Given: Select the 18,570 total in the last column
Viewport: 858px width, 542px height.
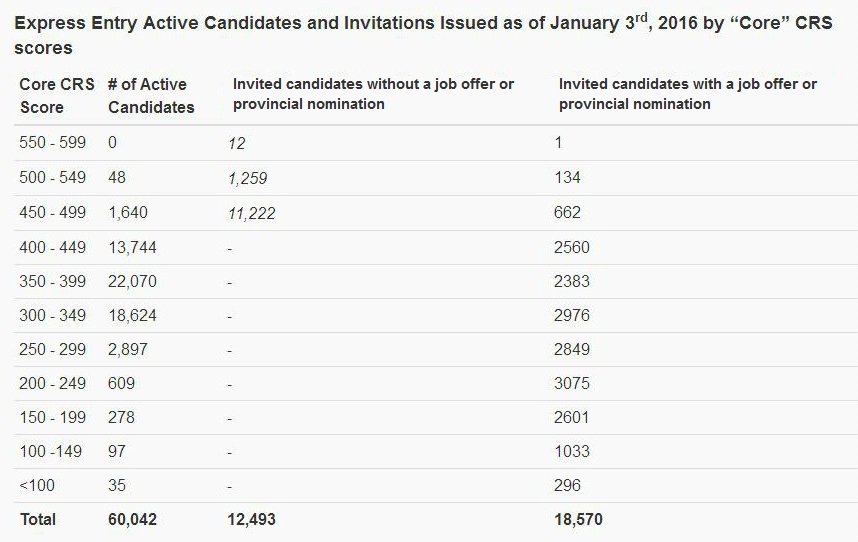Looking at the screenshot, I should [x=578, y=520].
